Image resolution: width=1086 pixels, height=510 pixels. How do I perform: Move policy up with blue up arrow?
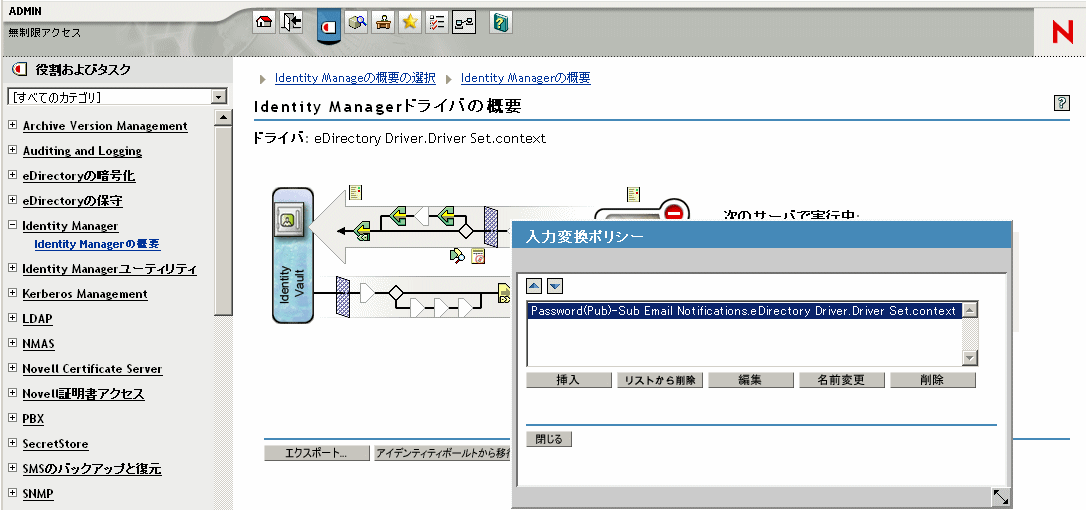point(534,285)
